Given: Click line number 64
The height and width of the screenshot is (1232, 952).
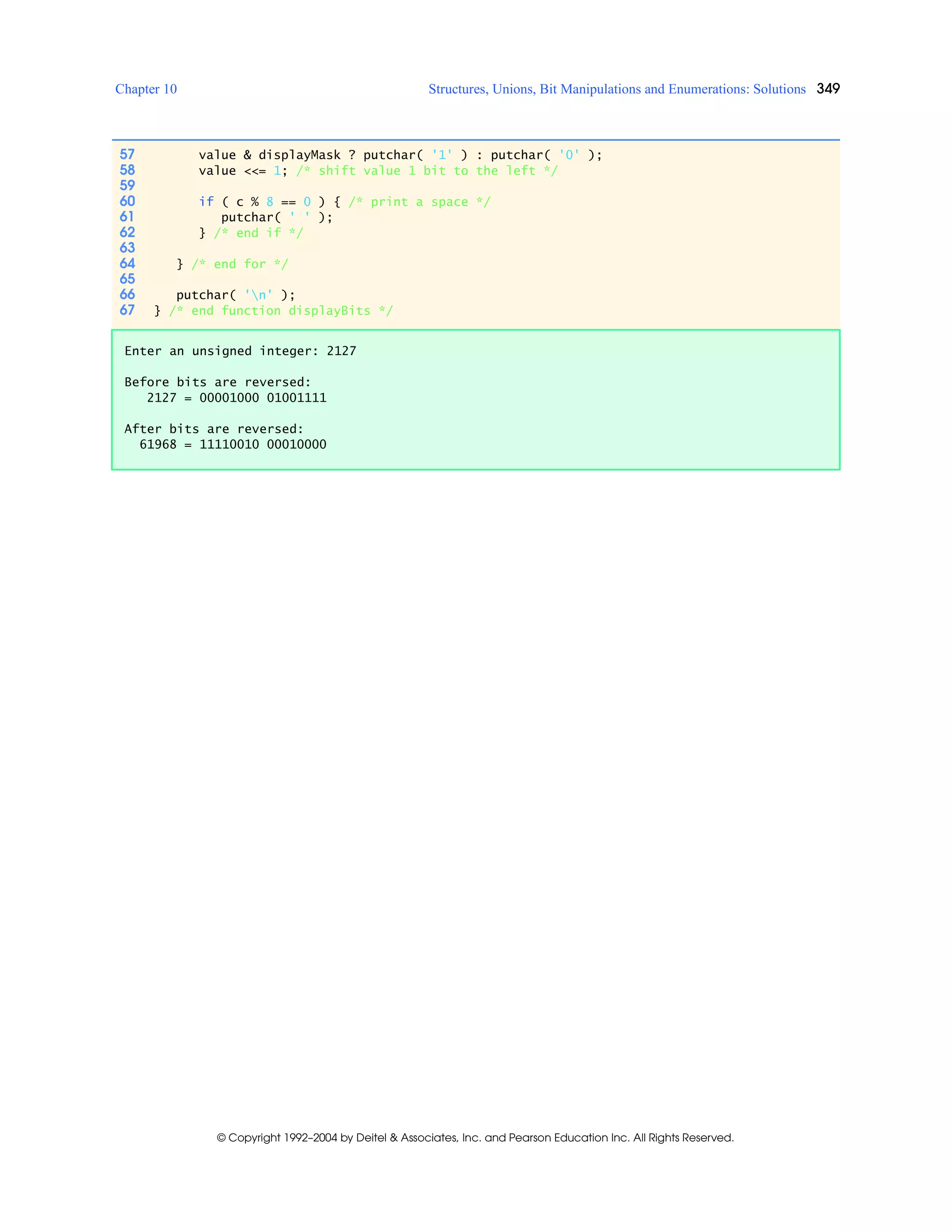Looking at the screenshot, I should click(127, 264).
